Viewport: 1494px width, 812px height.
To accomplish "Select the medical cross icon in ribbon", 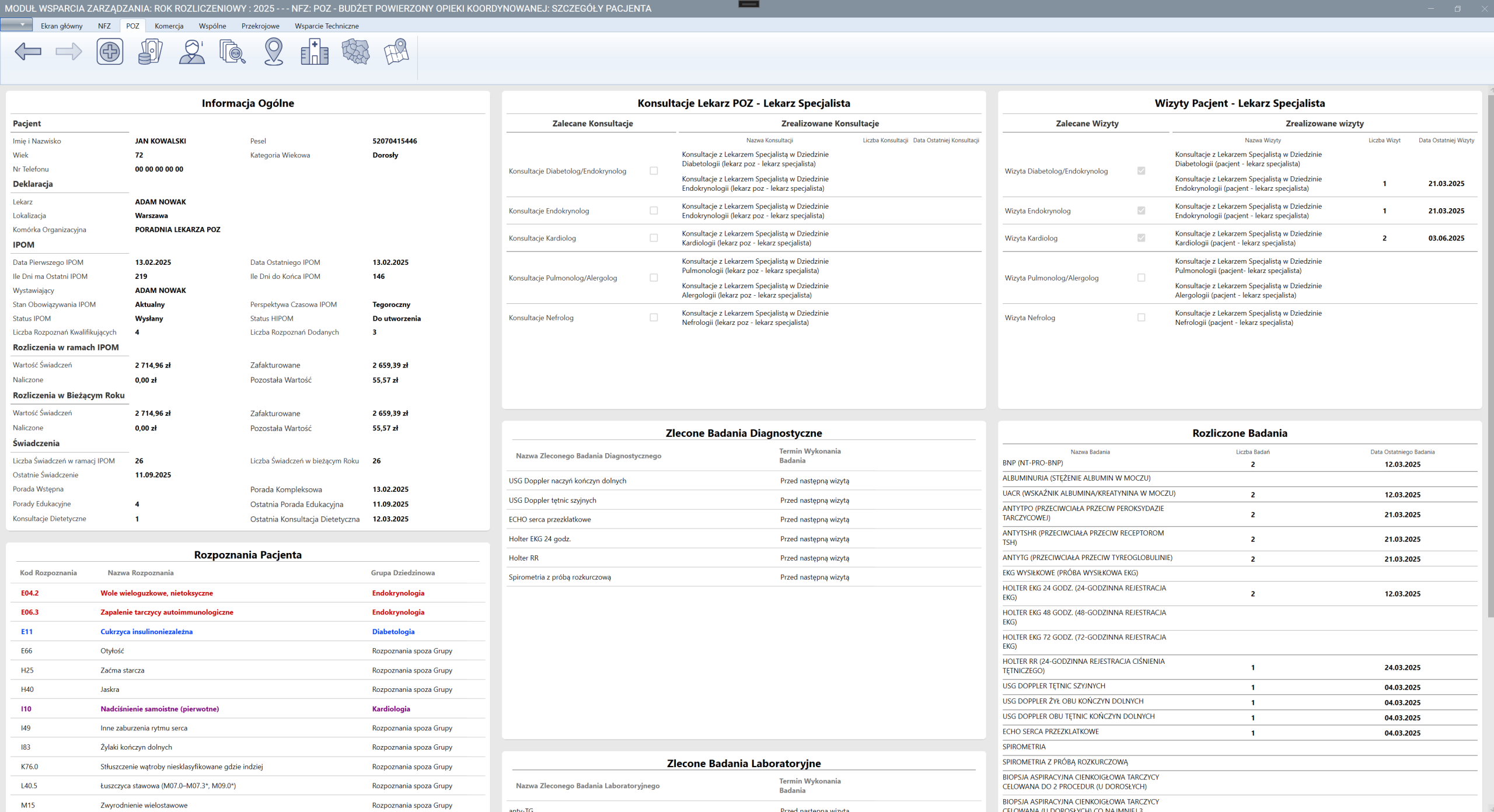I will pos(110,51).
